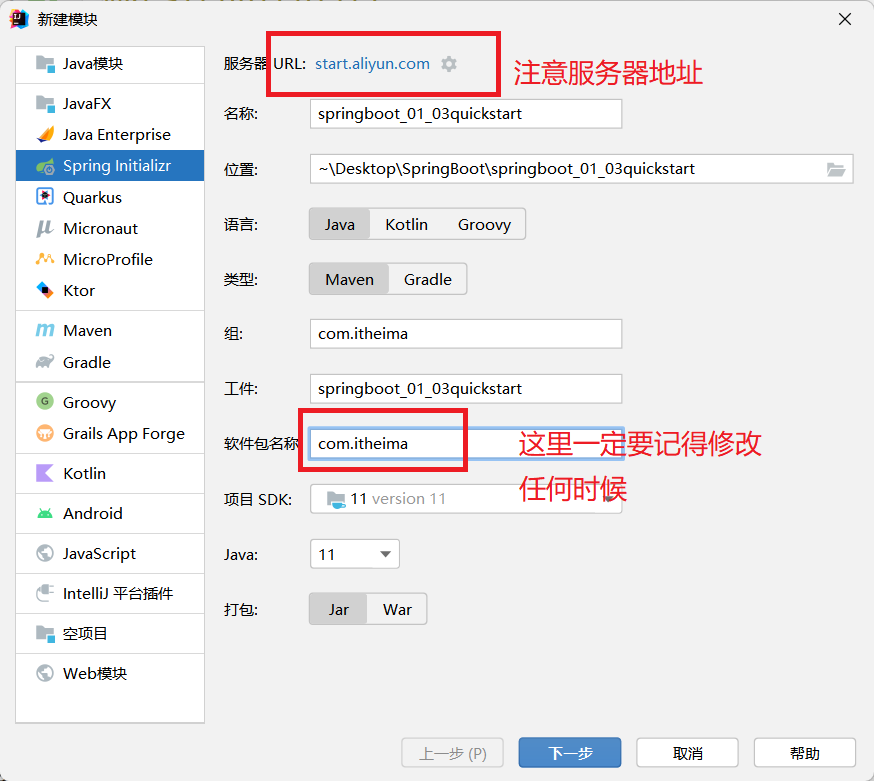Select Spring Initializr module type

[x=110, y=166]
